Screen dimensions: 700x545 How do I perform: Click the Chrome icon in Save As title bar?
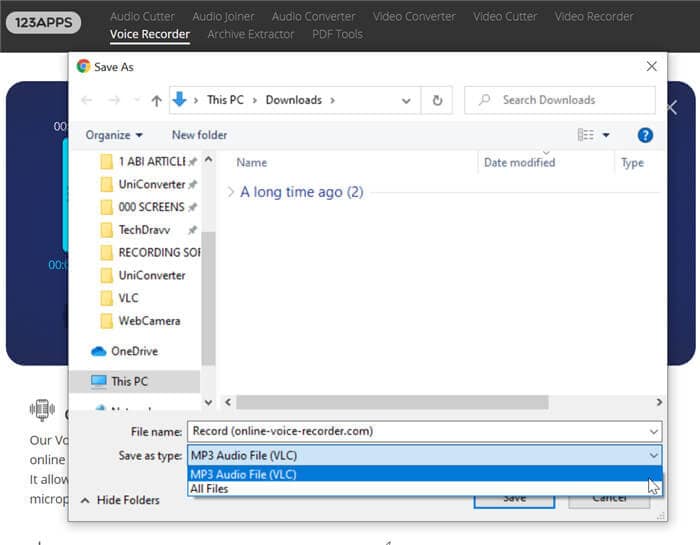[x=83, y=67]
